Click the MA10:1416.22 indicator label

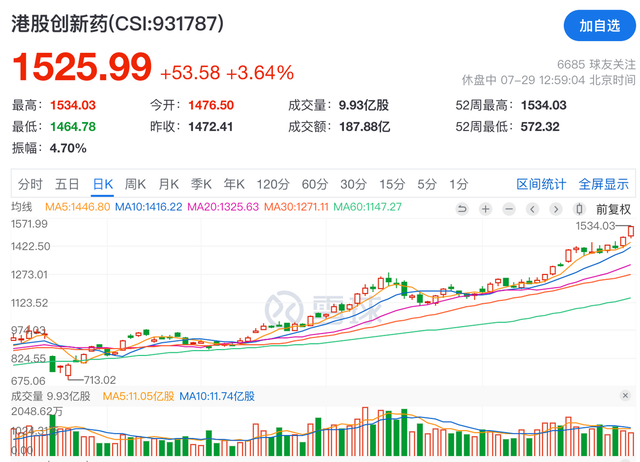(149, 207)
